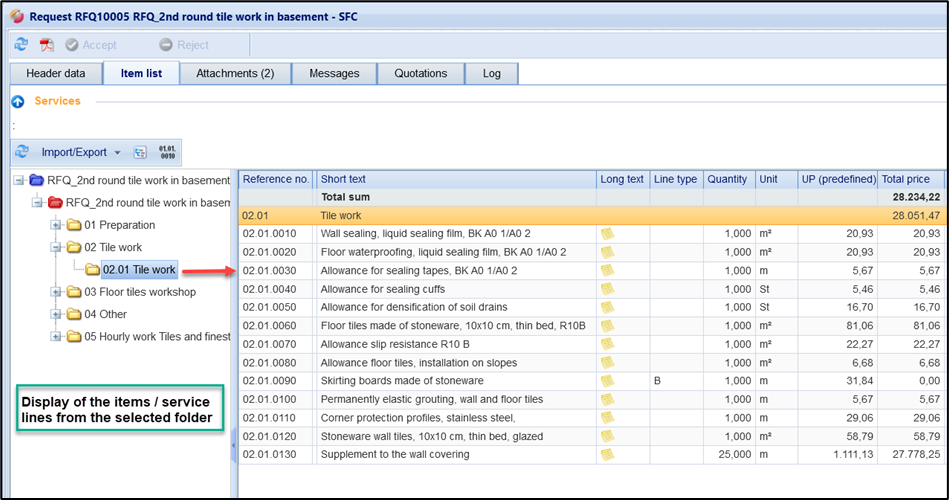The height and width of the screenshot is (500, 949).
Task: Expand the 03 Floor tiles workshop folder
Action: click(x=56, y=292)
